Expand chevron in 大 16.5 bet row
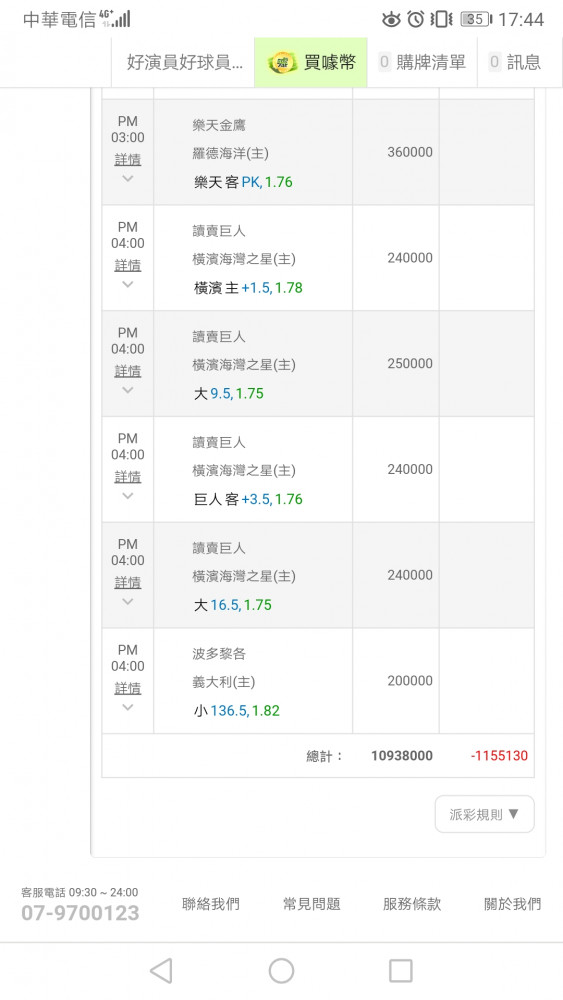The width and height of the screenshot is (563, 1000). coord(128,601)
